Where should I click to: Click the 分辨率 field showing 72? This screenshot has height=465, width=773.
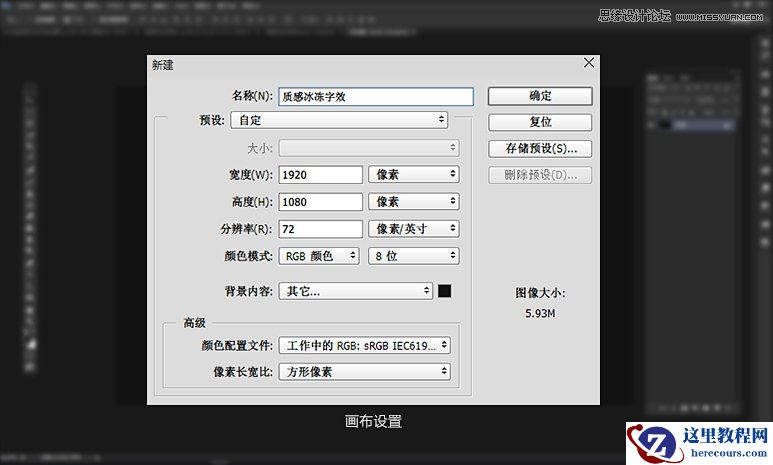point(320,229)
